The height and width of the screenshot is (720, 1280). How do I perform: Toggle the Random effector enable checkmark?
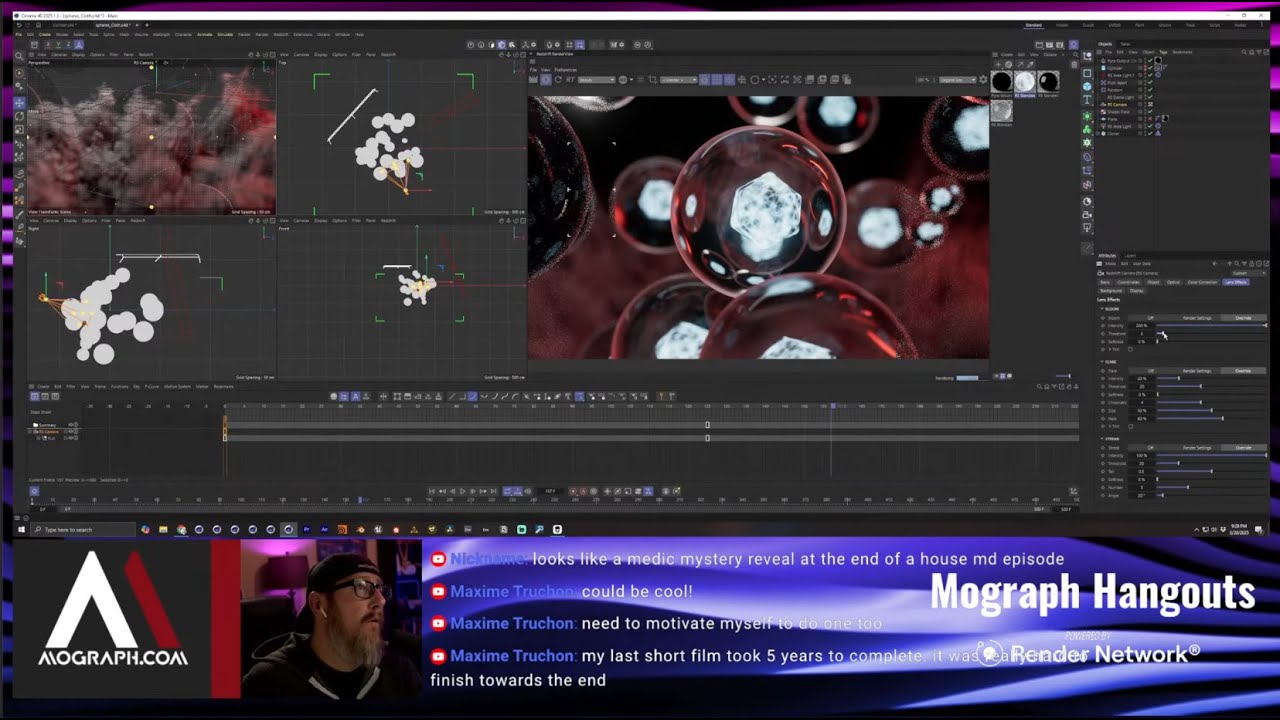1150,90
